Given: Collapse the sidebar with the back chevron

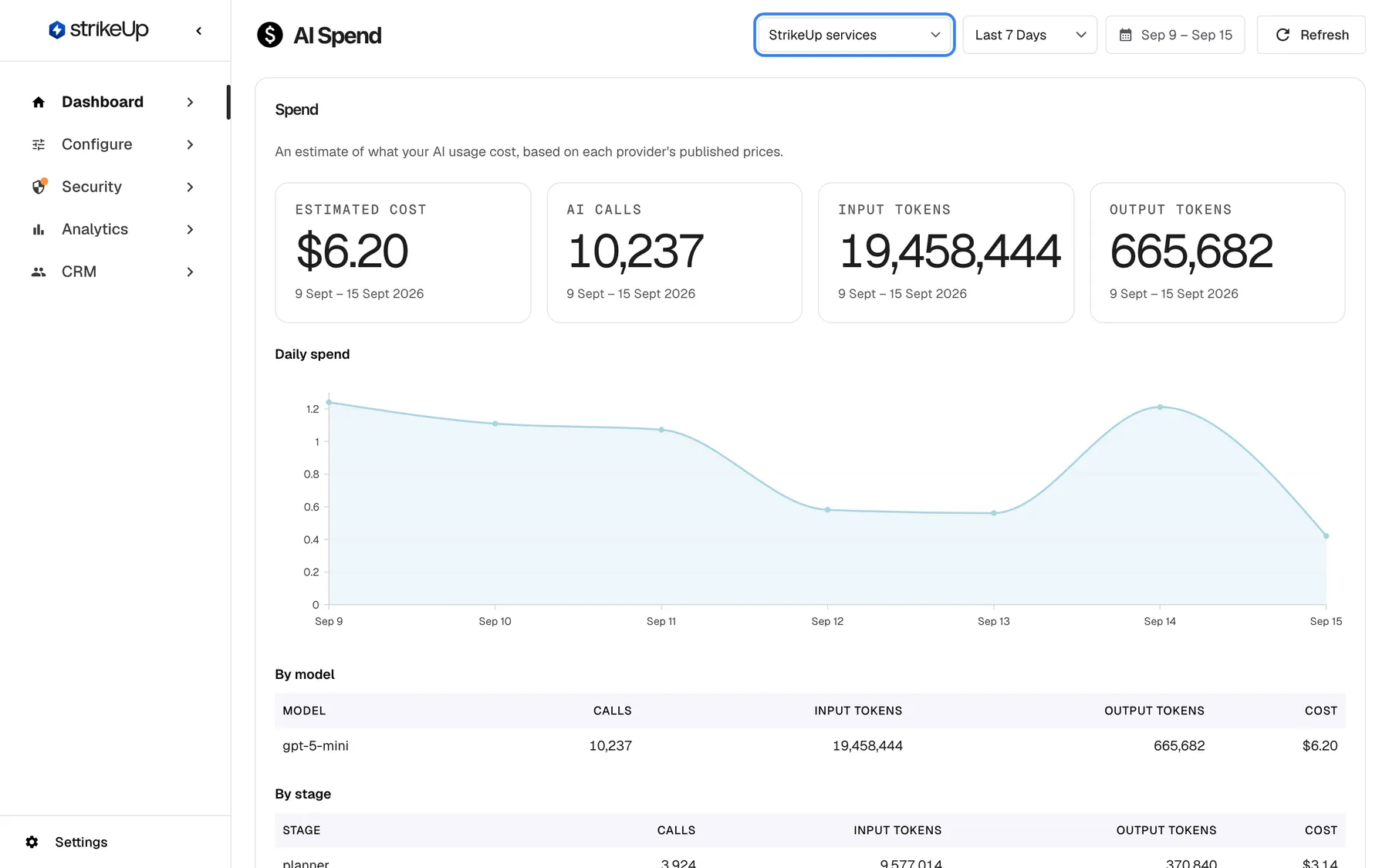Looking at the screenshot, I should click(199, 31).
